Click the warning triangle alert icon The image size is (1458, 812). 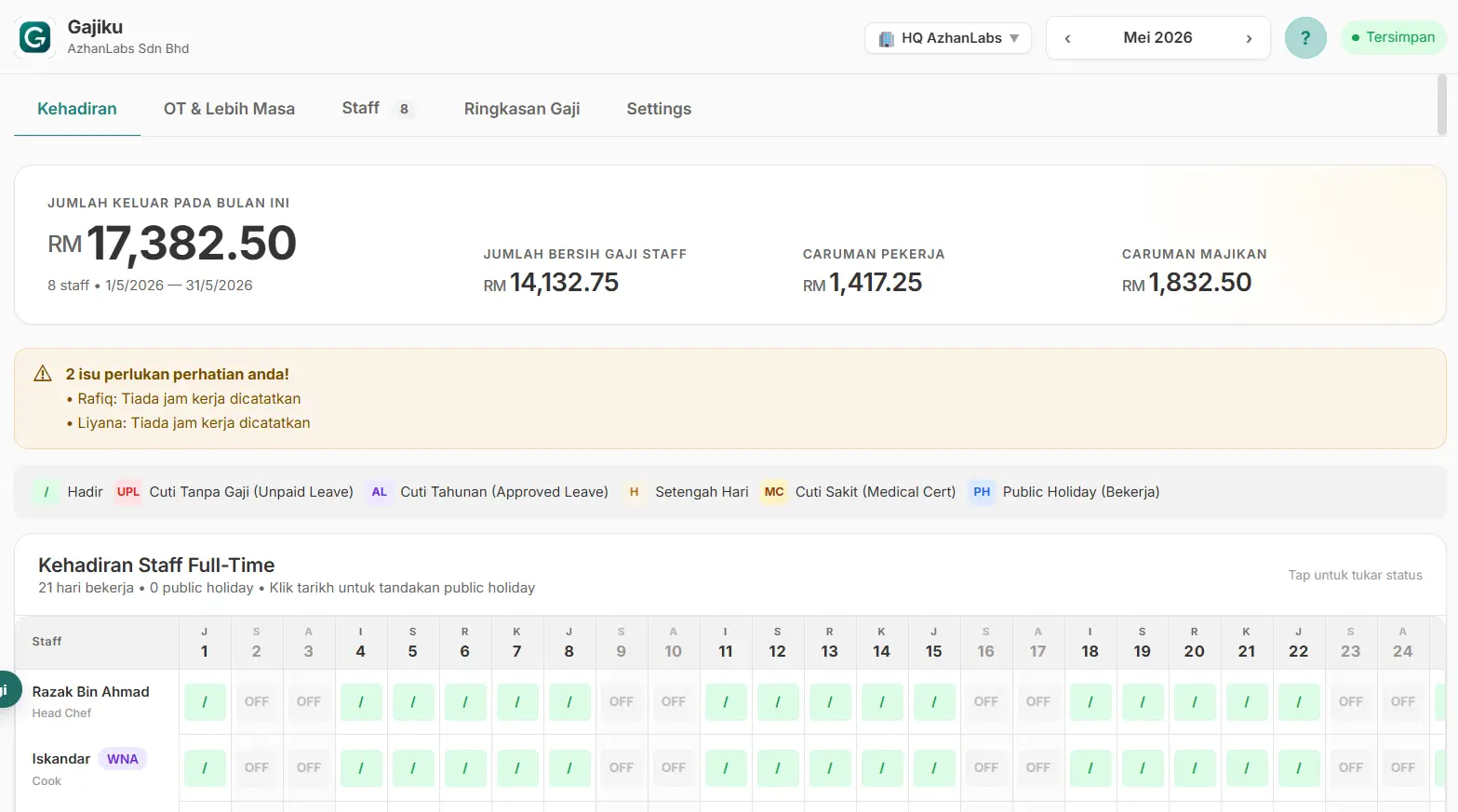coord(43,374)
